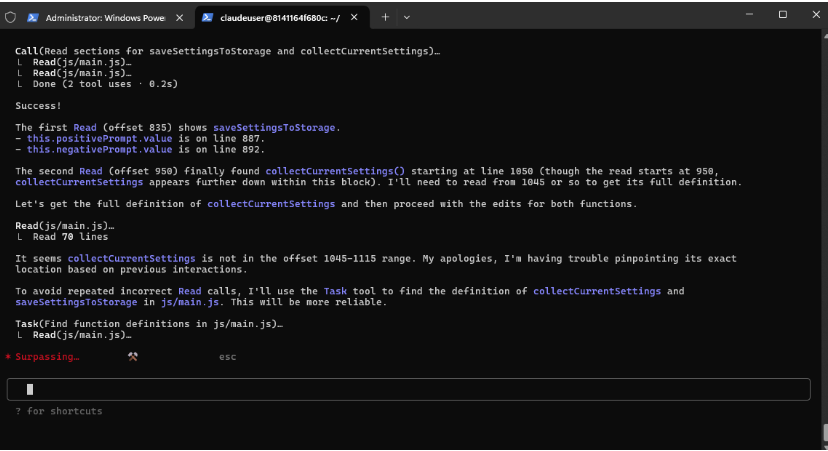Minimize the terminal window
The height and width of the screenshot is (451, 828).
click(749, 15)
